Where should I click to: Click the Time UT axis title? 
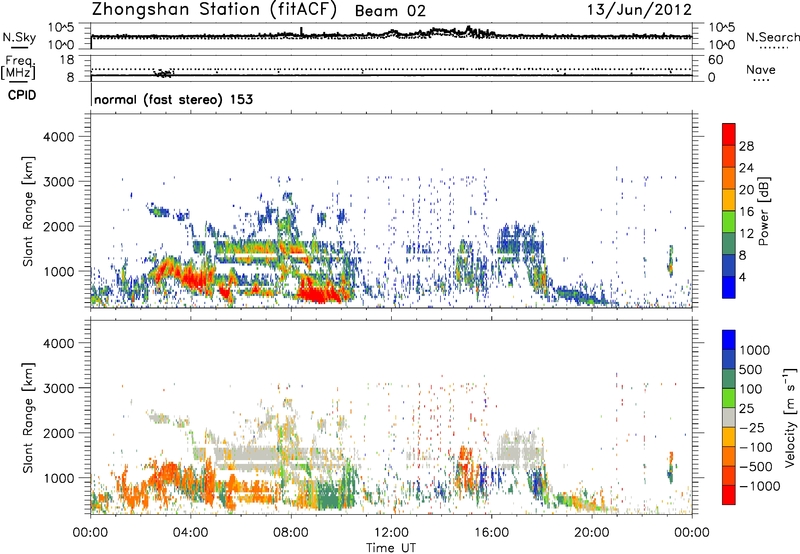point(391,548)
